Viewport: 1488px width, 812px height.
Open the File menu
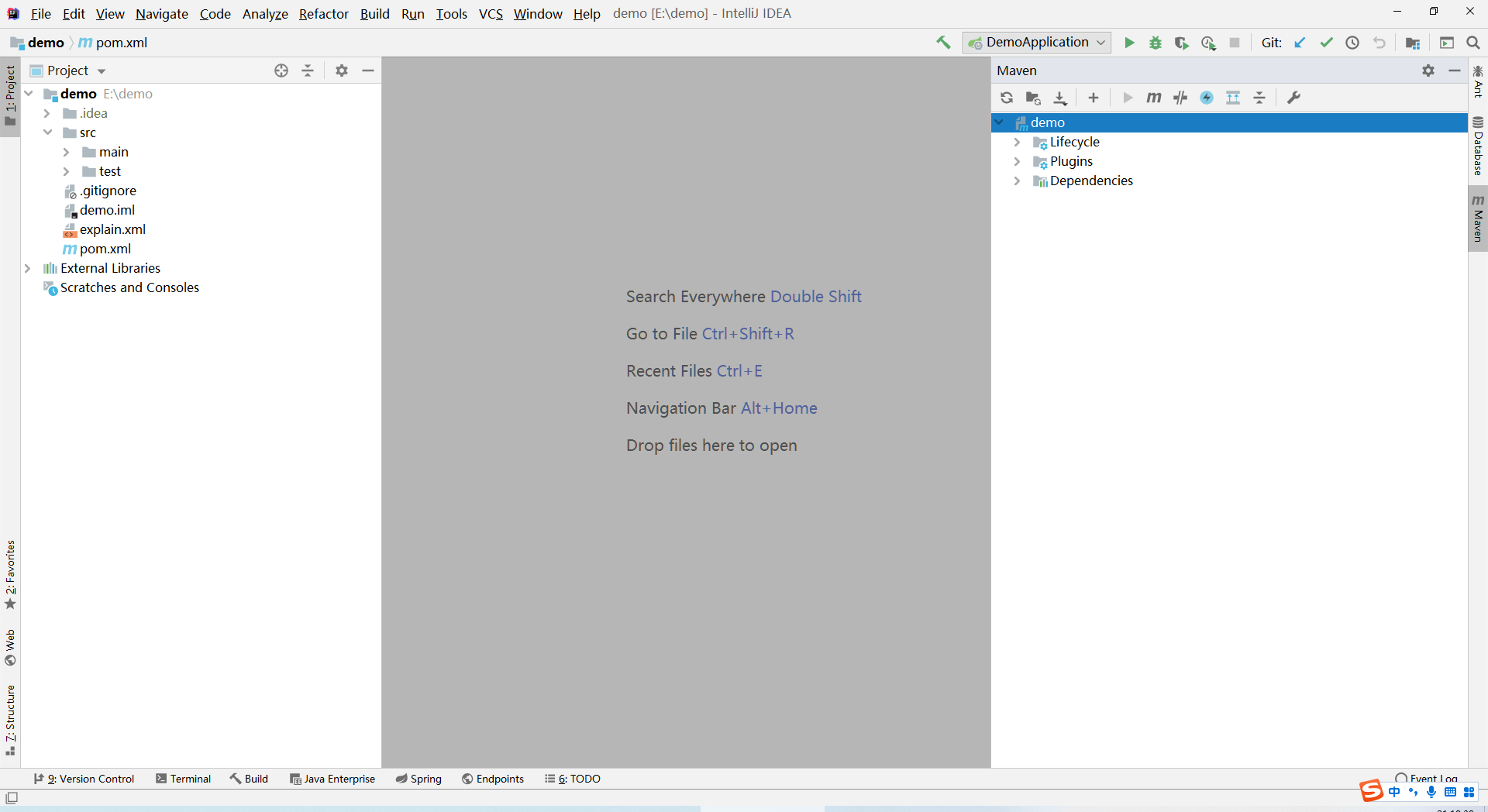(x=40, y=13)
